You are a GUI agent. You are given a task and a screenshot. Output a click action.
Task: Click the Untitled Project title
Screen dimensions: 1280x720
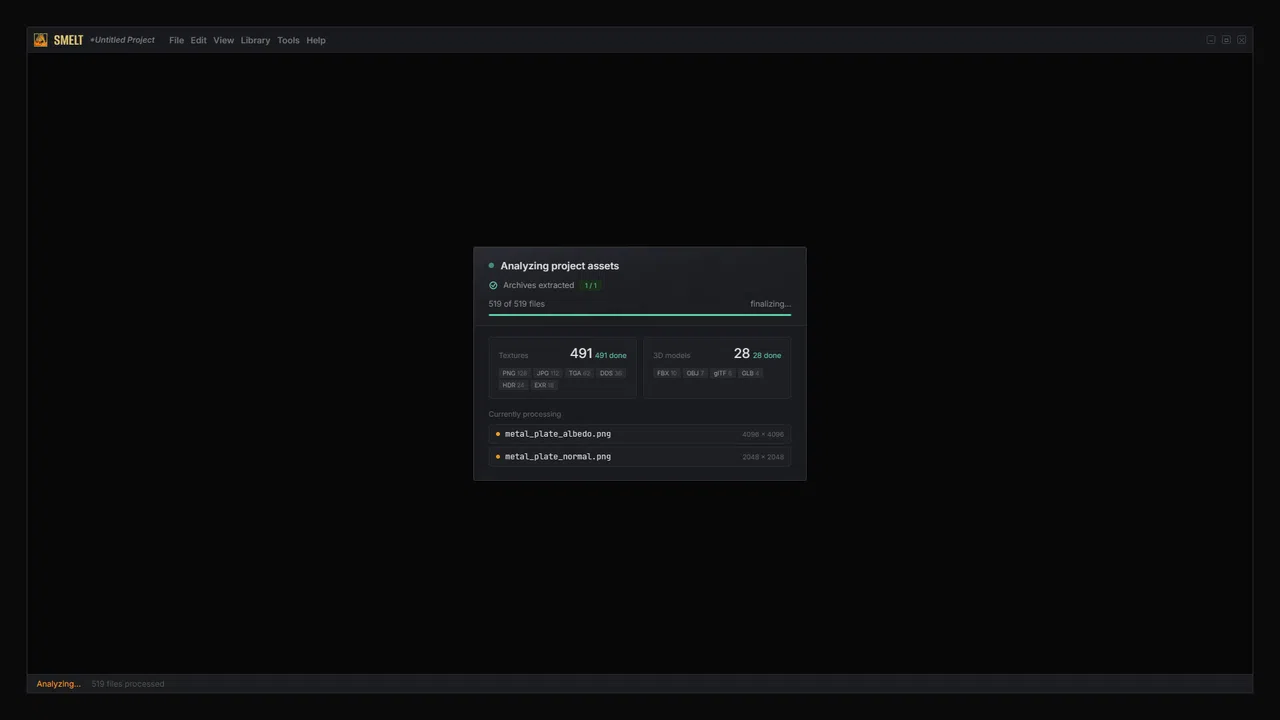(x=122, y=40)
